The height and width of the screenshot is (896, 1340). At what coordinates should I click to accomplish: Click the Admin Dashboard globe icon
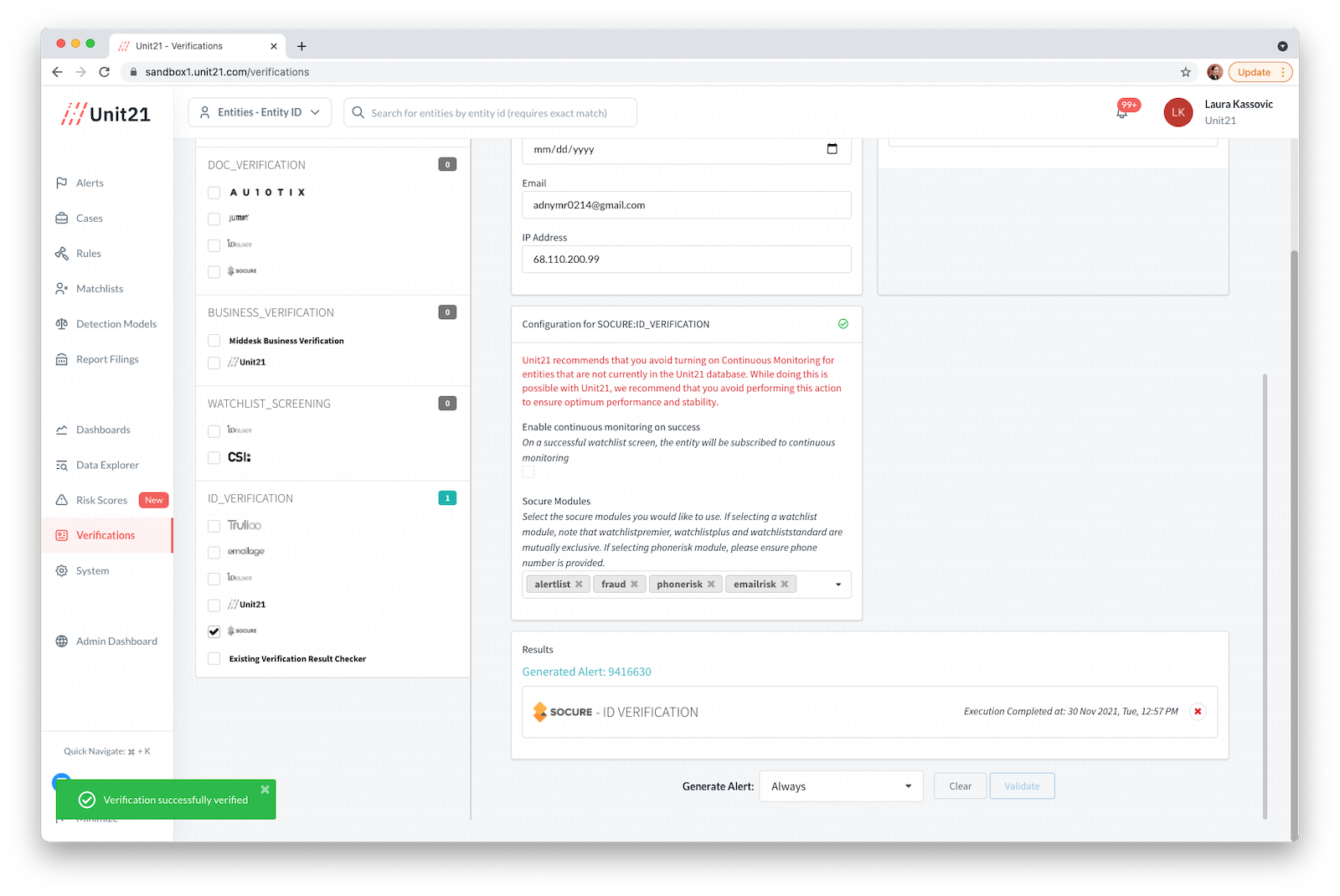point(61,641)
